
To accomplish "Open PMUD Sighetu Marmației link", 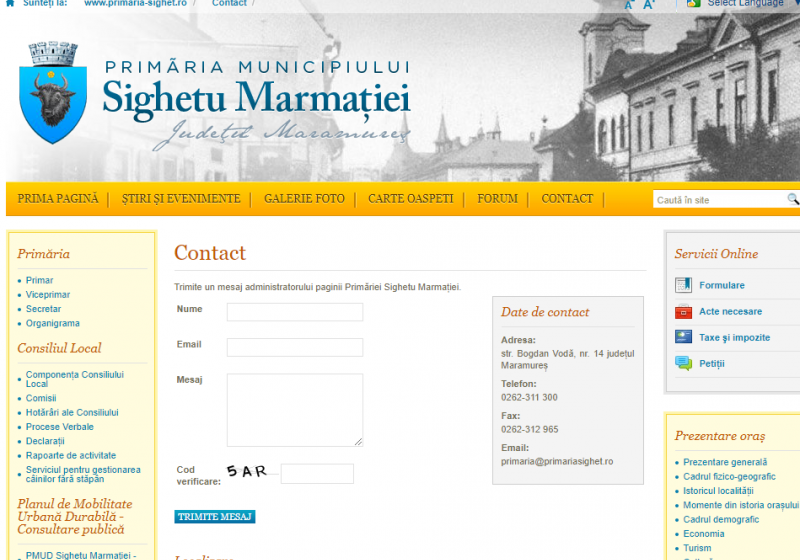I will click(x=81, y=555).
